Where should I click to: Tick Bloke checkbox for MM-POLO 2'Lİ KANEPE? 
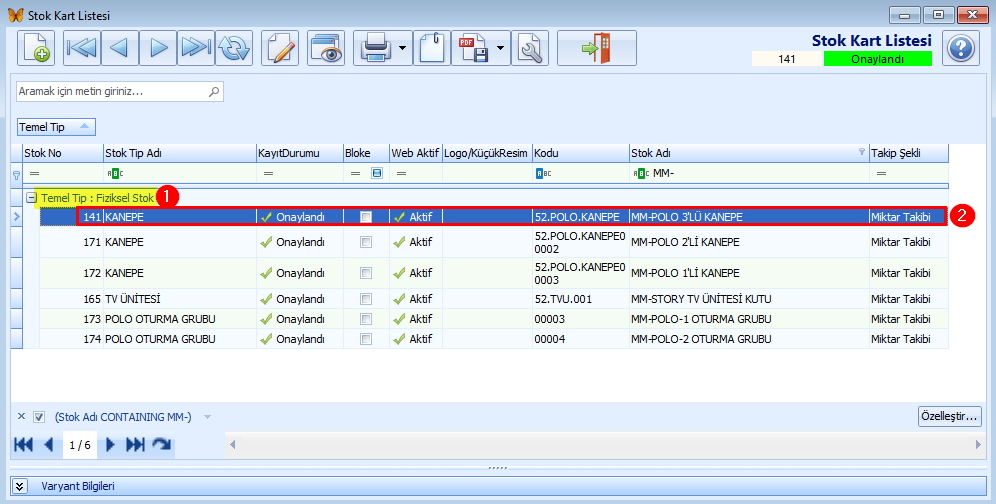(x=366, y=242)
